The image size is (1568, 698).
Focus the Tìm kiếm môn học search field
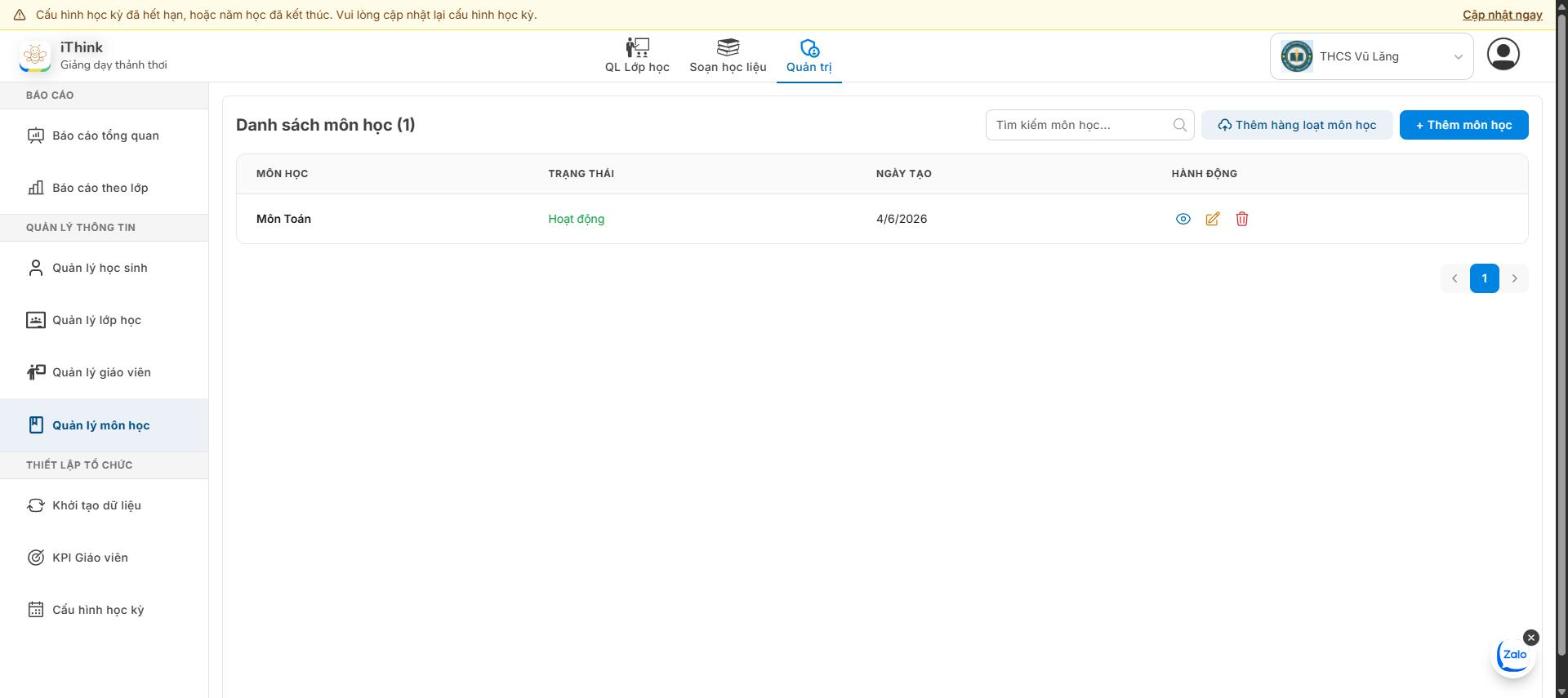tap(1090, 125)
